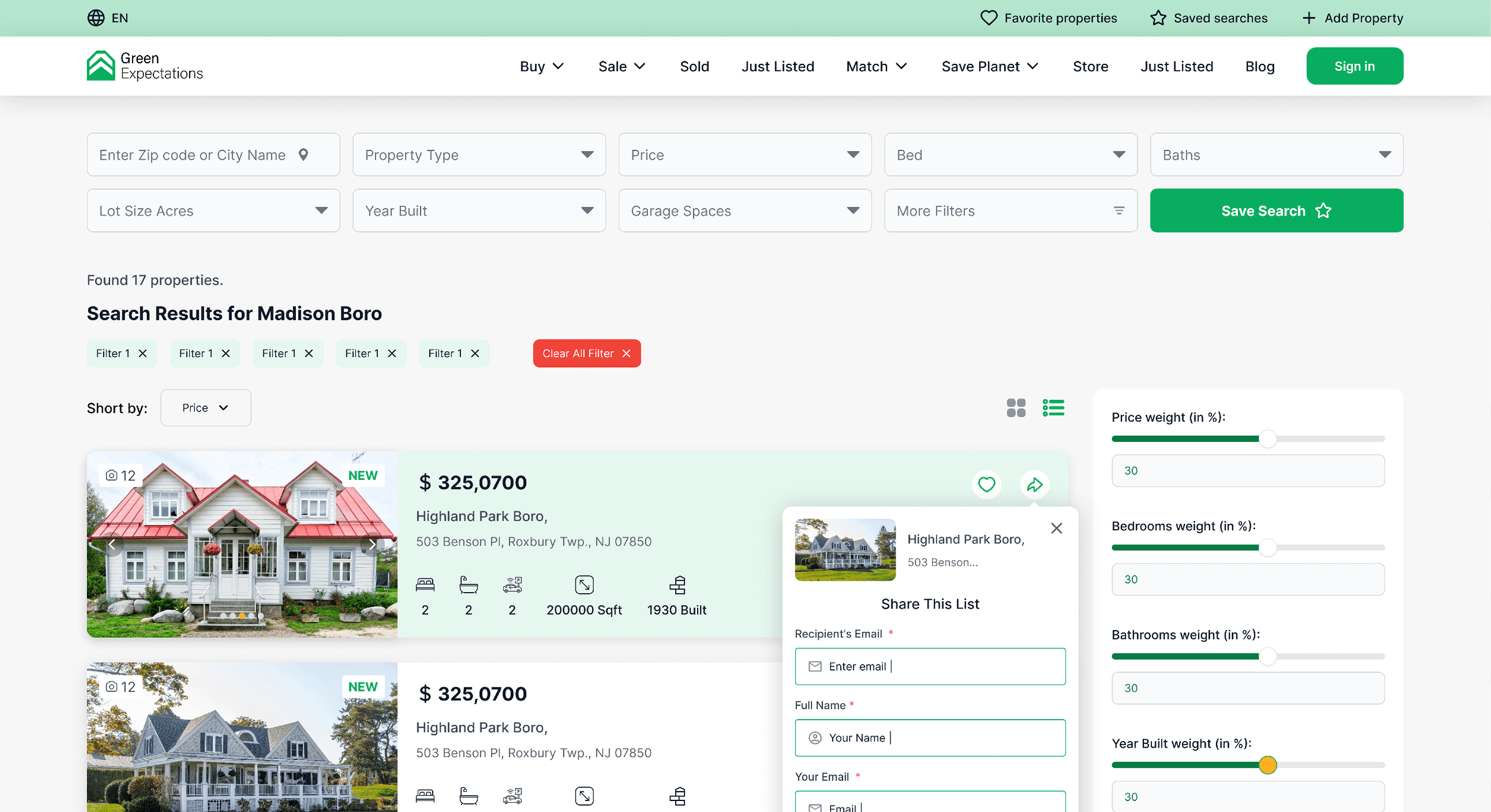Click photo count badge on second listing

pos(120,687)
